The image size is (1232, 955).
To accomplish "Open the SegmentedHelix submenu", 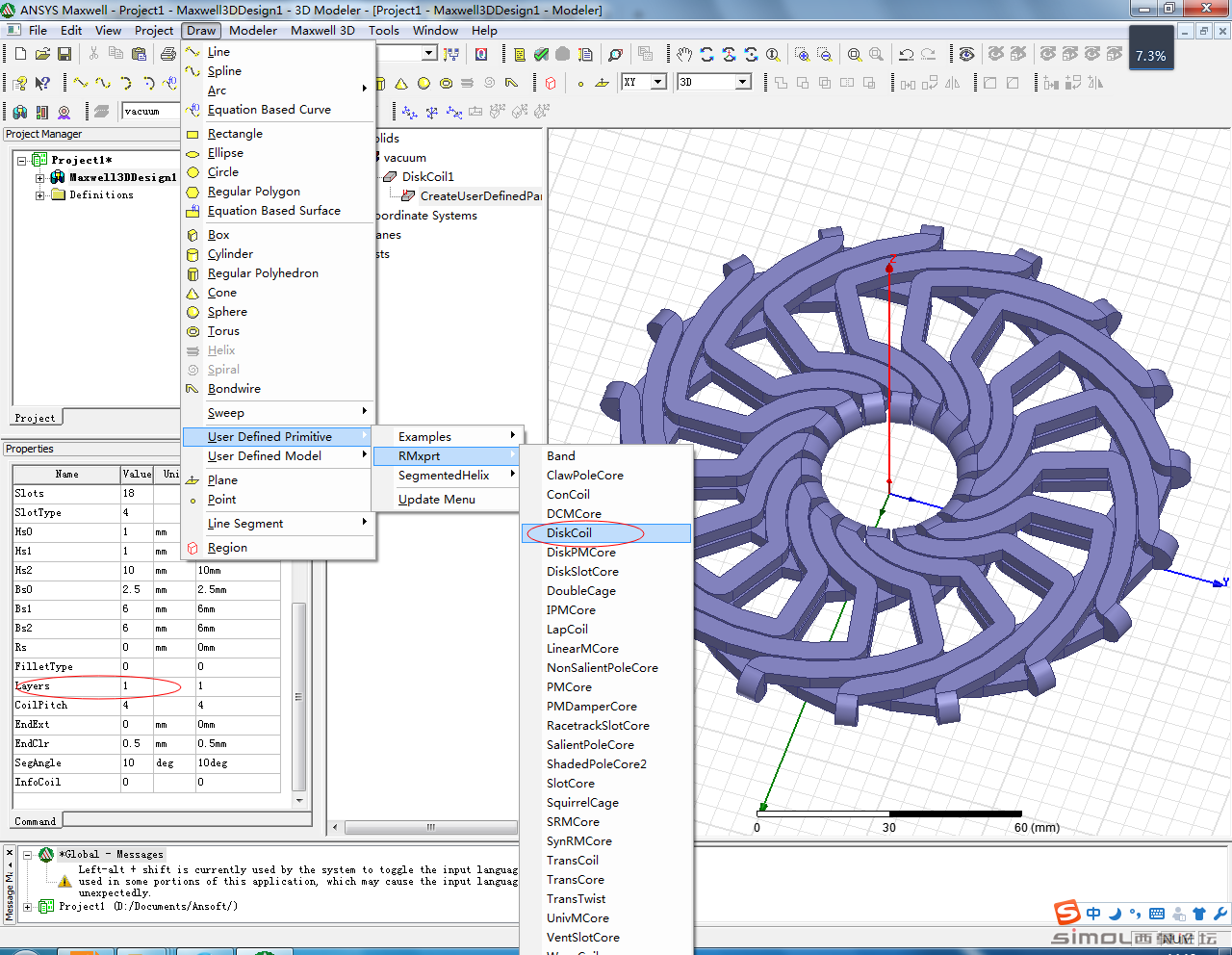I will [x=448, y=475].
